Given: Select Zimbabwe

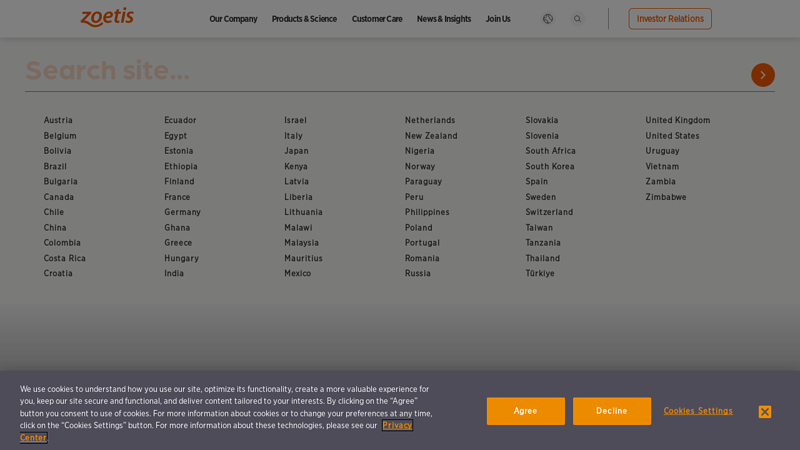Looking at the screenshot, I should click(666, 197).
